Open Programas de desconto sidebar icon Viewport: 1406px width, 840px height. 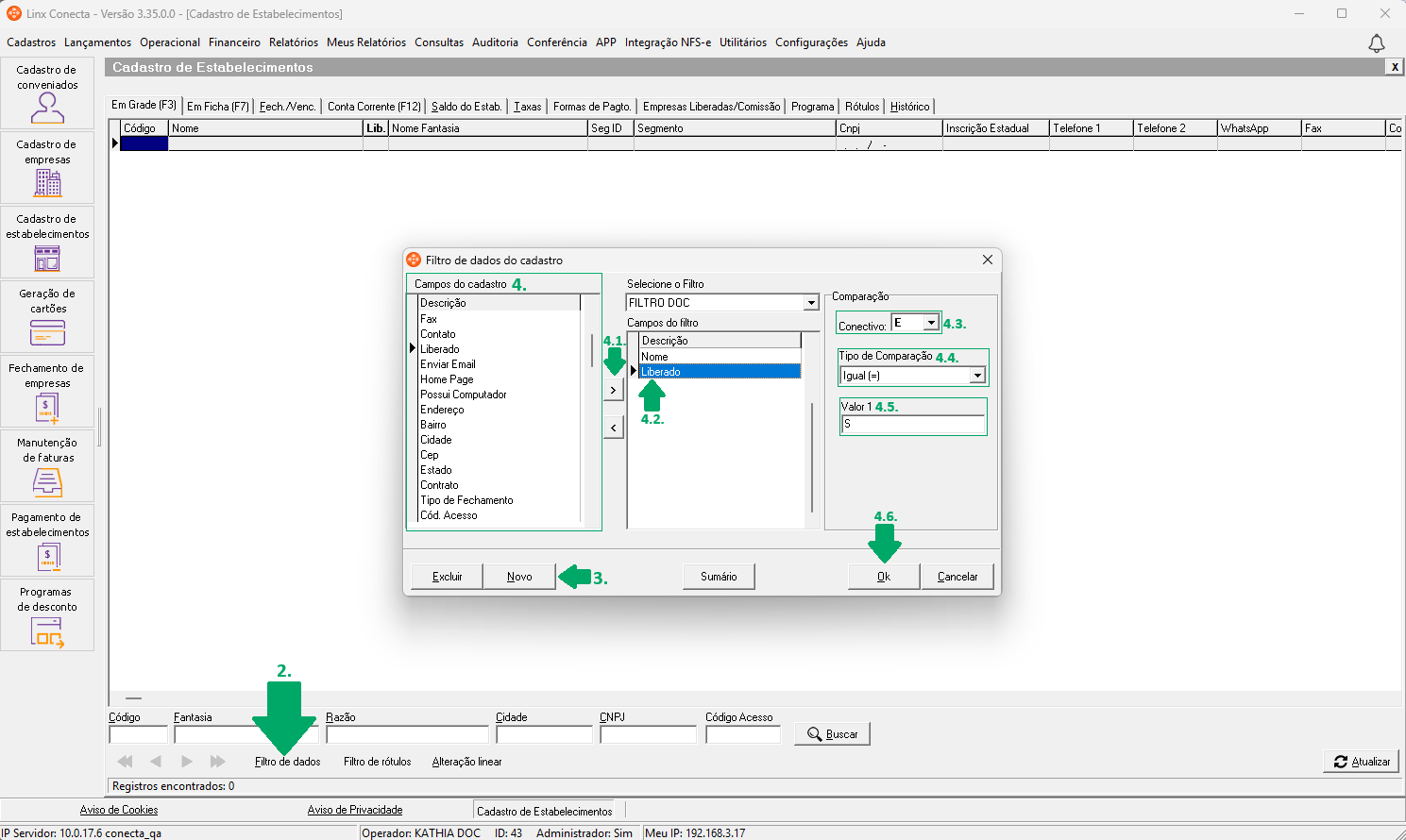click(x=47, y=614)
